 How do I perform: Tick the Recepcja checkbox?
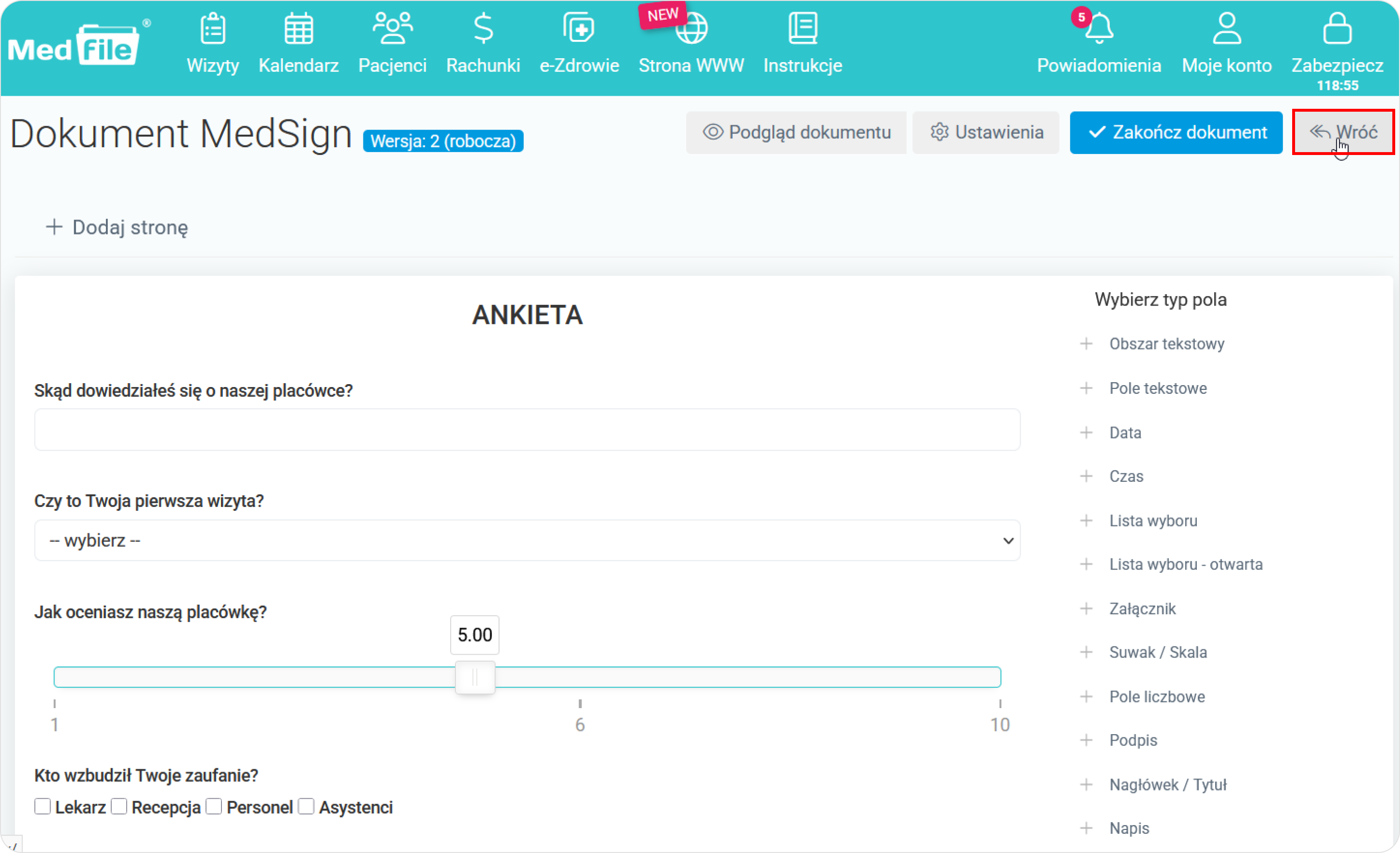pos(119,806)
